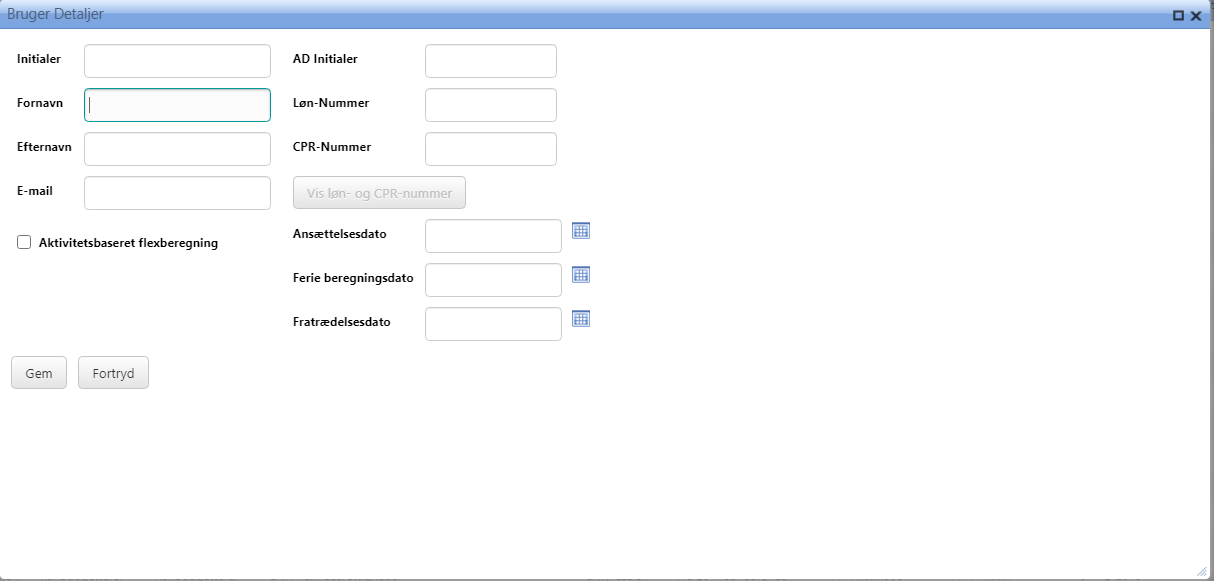Select the Efternavn text box
Screen dimensions: 1214x581
pyautogui.click(x=177, y=149)
